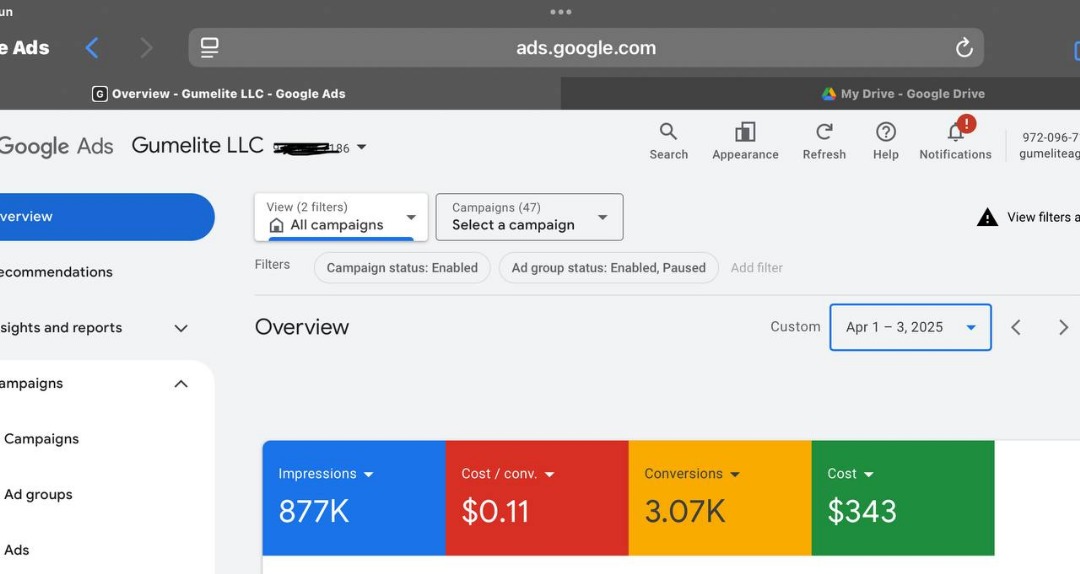This screenshot has width=1080, height=574.
Task: Open the Apr 1 – 3, 2025 date range dropdown
Action: tap(911, 327)
